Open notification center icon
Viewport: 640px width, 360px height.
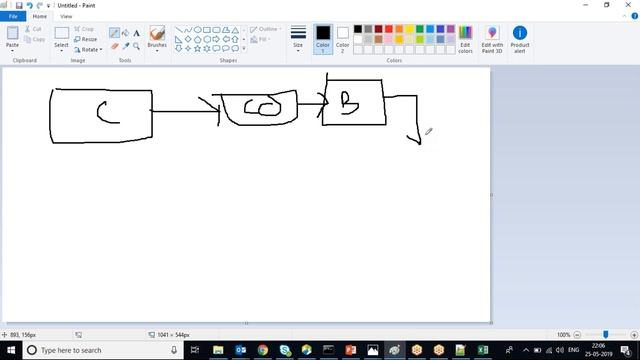coord(625,350)
